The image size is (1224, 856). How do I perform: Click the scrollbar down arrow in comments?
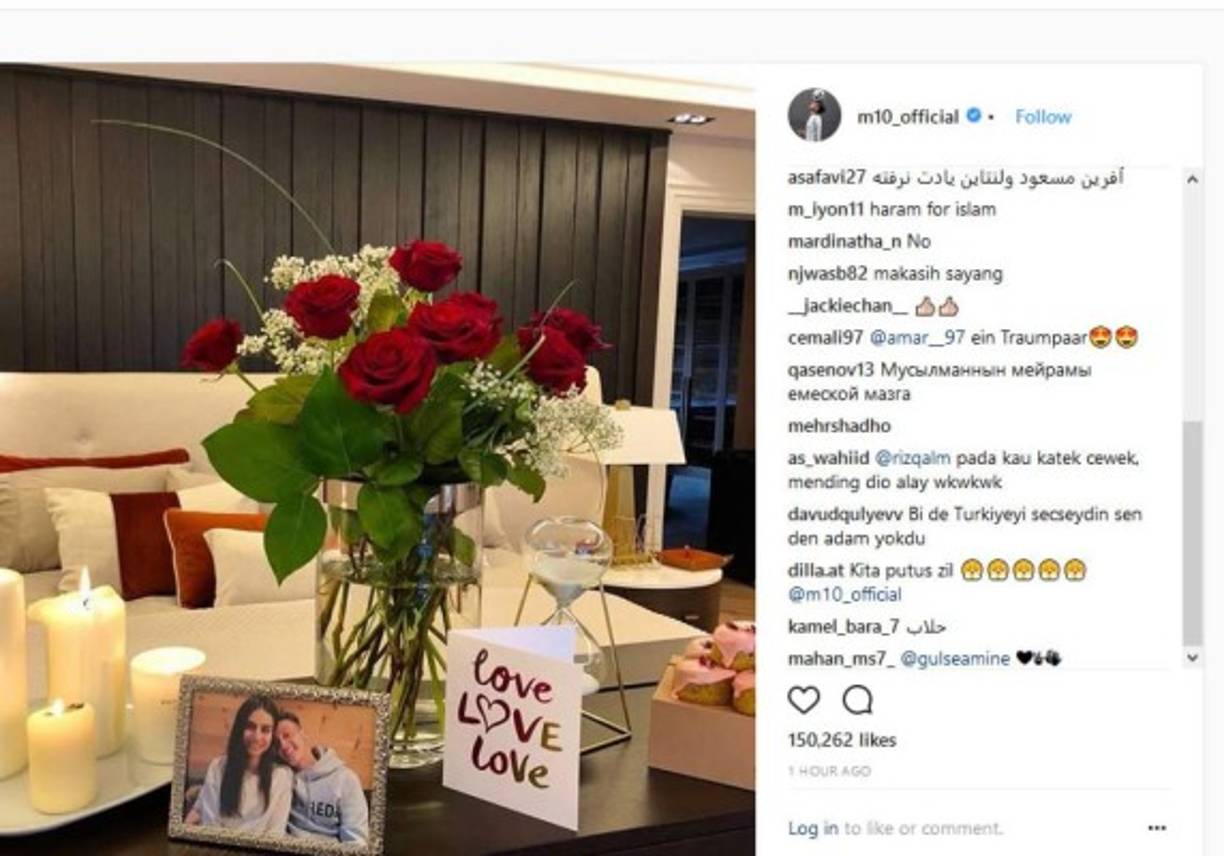click(x=1192, y=658)
